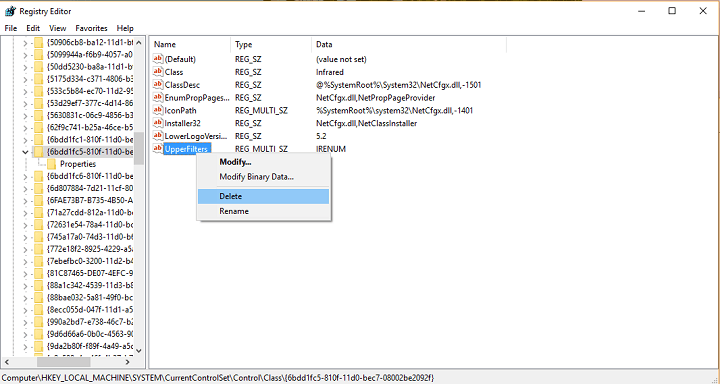Click the folder icon of key {6bdd1fc6-810f-11d0
The image size is (720, 384).
point(39,176)
